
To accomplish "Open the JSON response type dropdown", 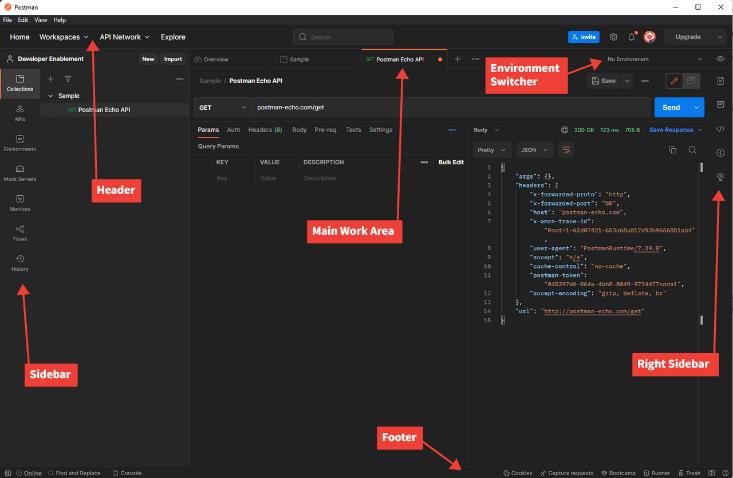I will [534, 150].
